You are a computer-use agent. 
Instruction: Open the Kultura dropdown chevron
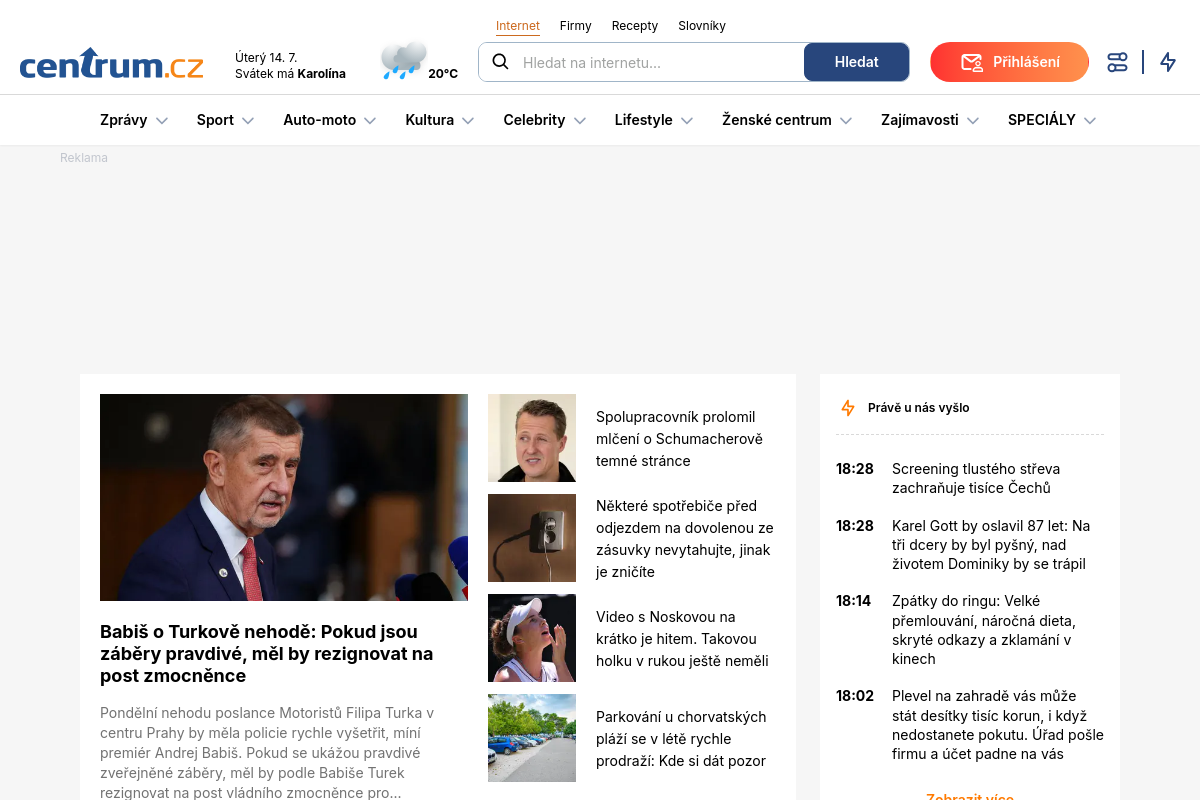468,120
